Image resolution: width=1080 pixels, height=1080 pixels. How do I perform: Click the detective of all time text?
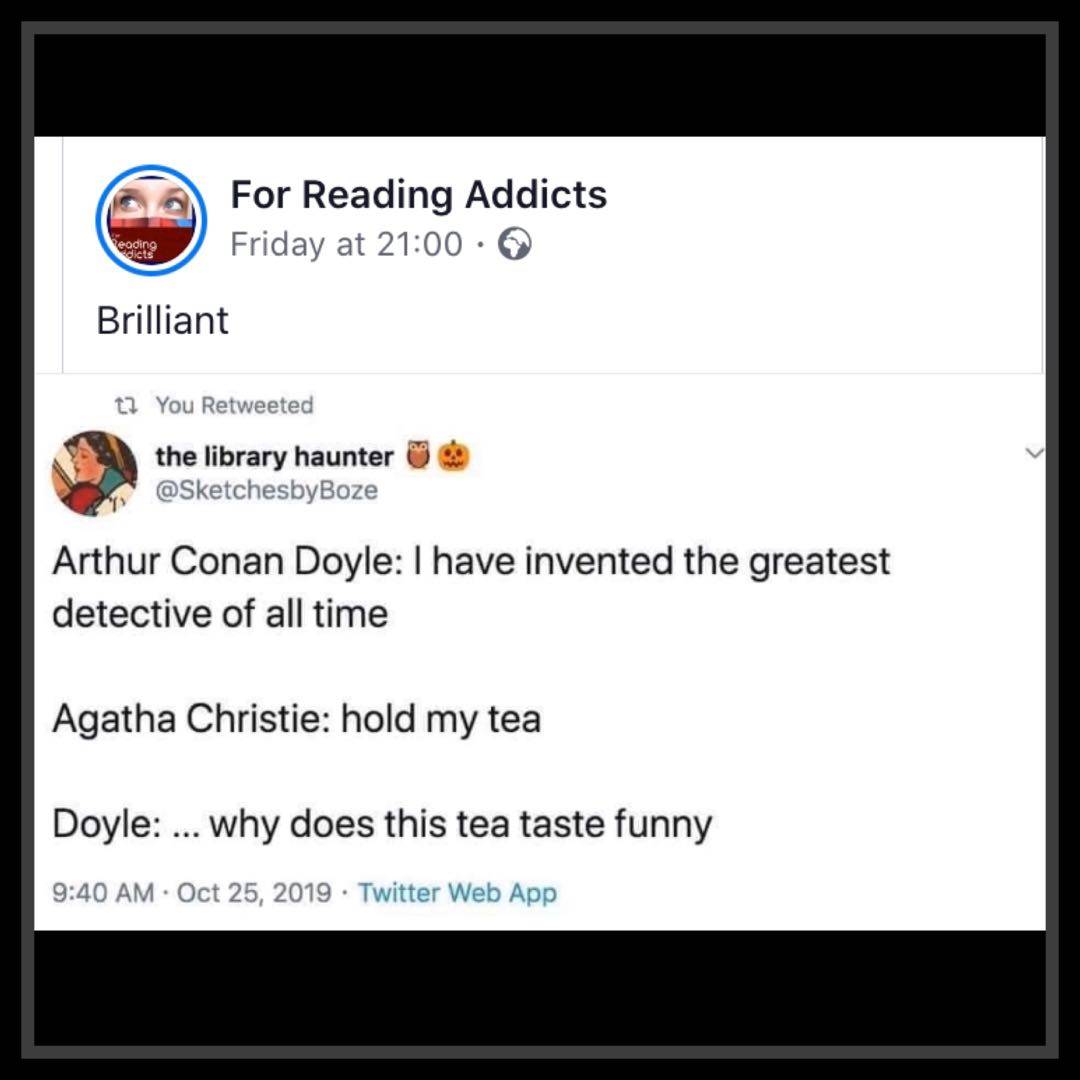220,614
